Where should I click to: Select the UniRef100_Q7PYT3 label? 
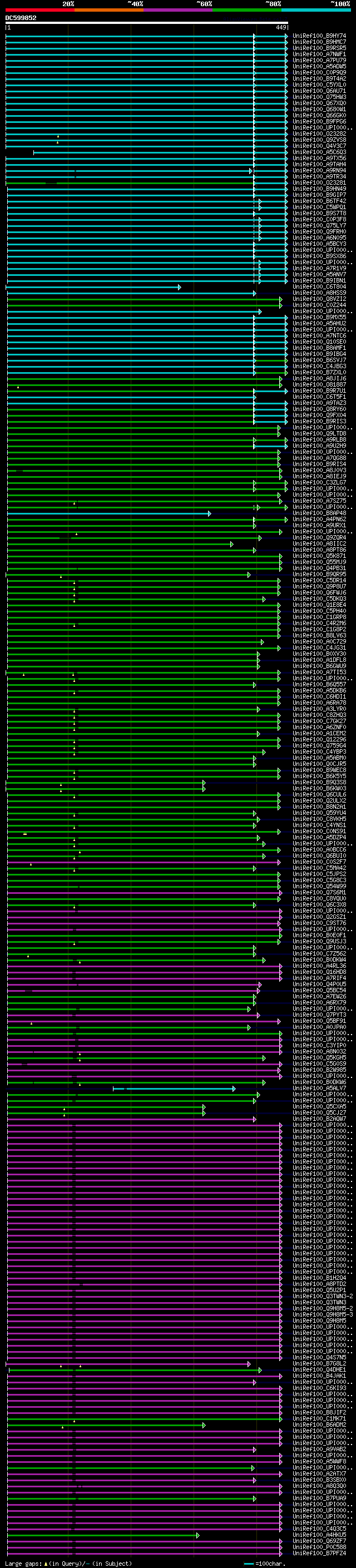pyautogui.click(x=319, y=1015)
